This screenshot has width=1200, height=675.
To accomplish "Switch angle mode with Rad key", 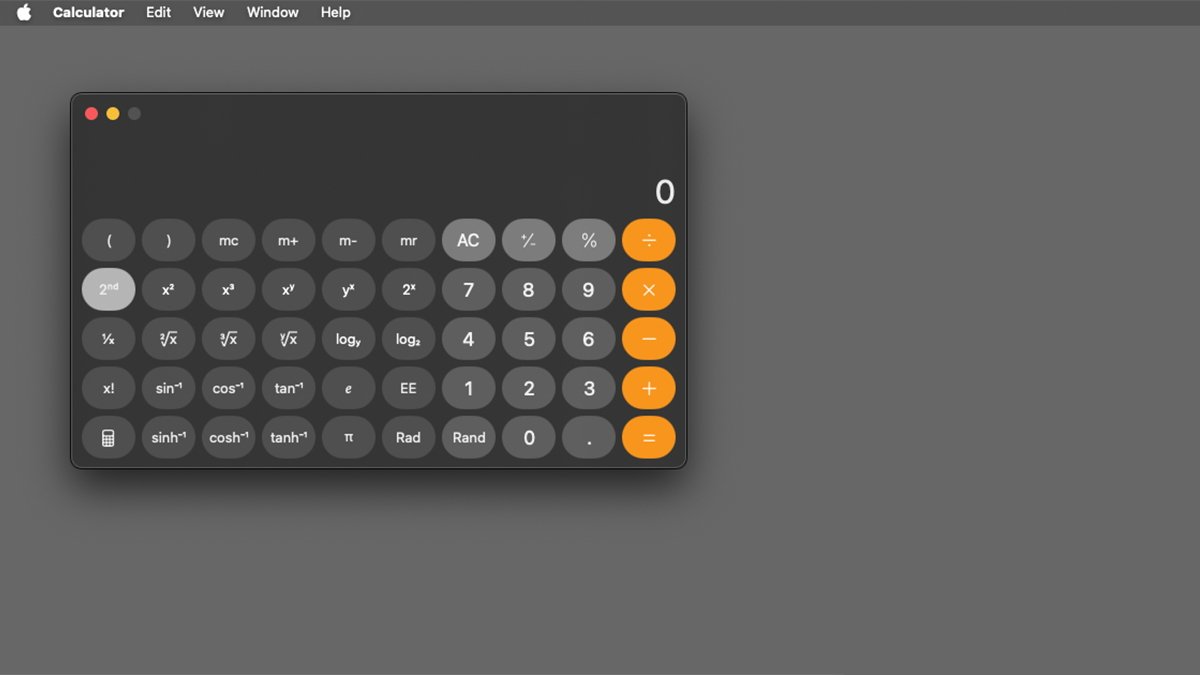I will point(408,438).
